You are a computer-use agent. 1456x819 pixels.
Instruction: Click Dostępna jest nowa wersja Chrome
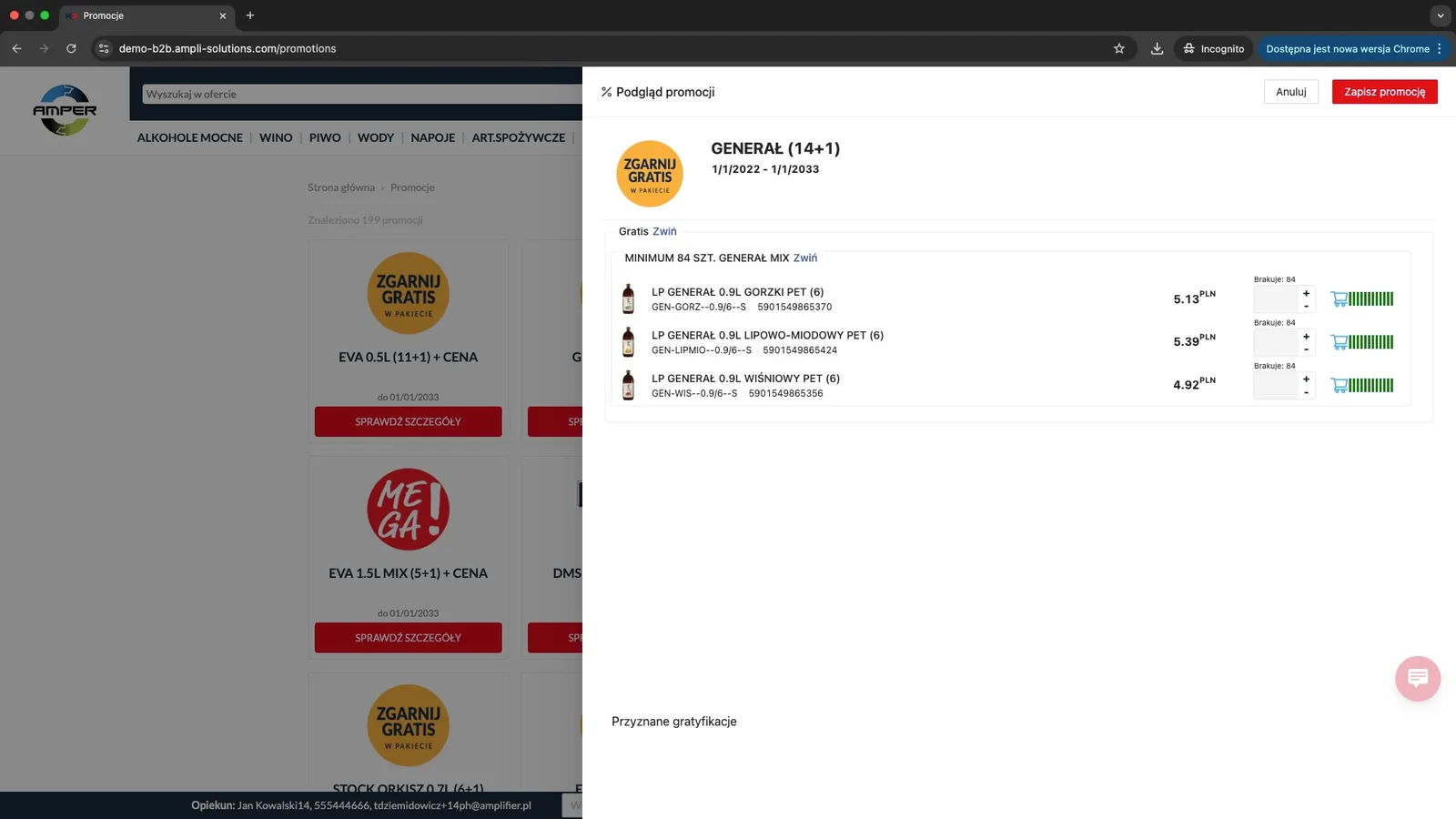[1353, 48]
